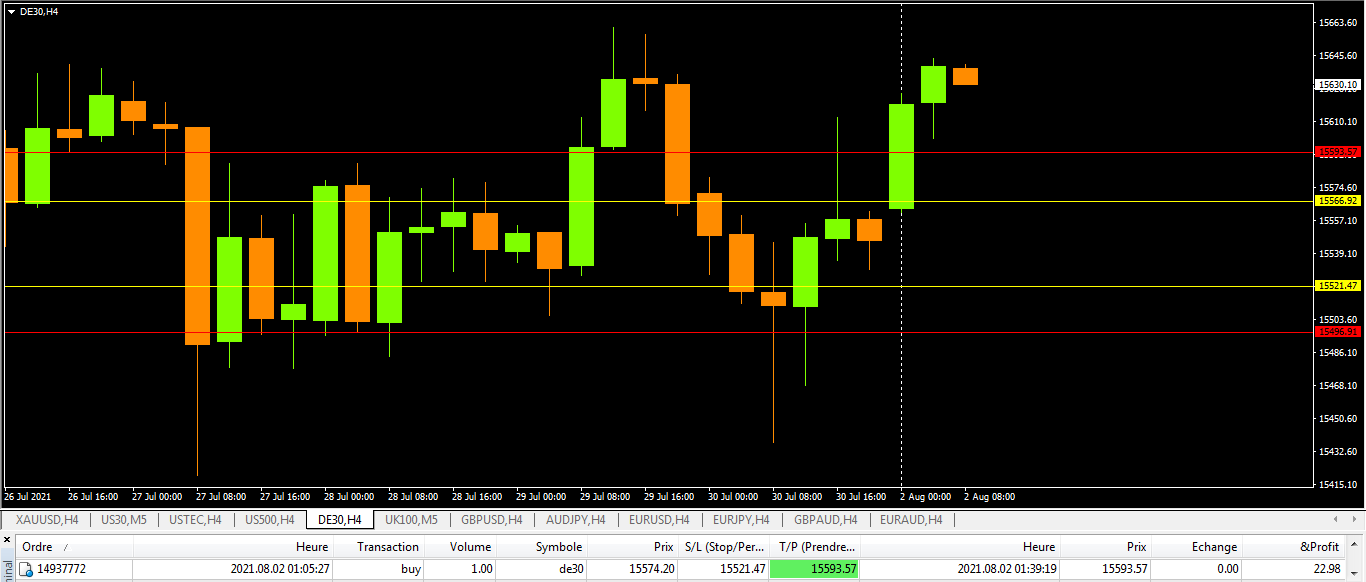The image size is (1366, 582).
Task: Click the red 15496.91 level label
Action: [x=1339, y=331]
